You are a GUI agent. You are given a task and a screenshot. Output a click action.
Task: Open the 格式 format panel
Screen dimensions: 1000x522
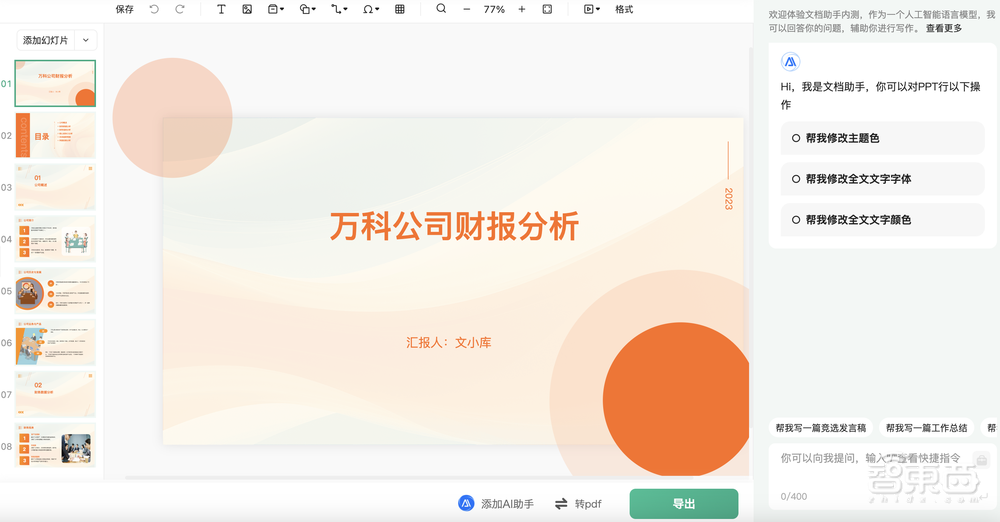point(624,10)
